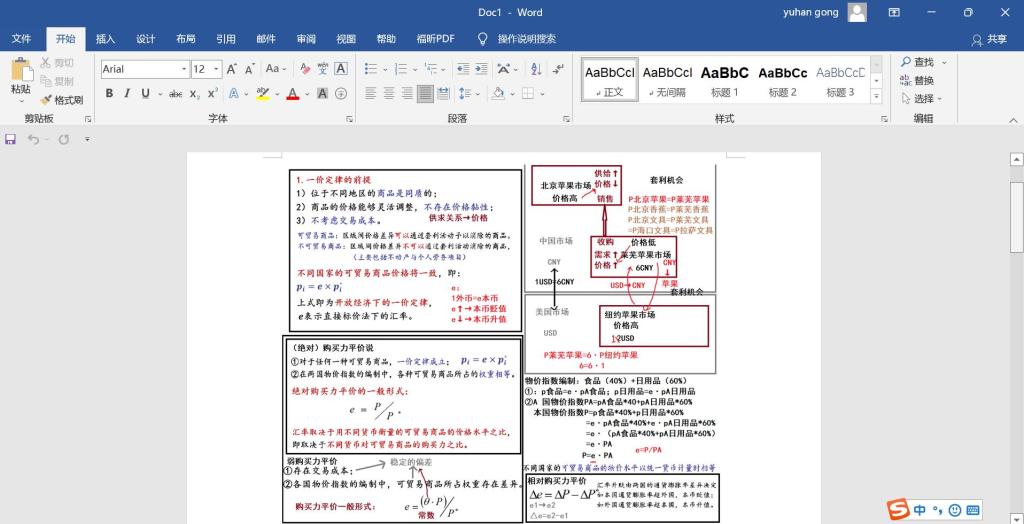
Task: Save the document using the quick-access save icon
Action: click(11, 139)
